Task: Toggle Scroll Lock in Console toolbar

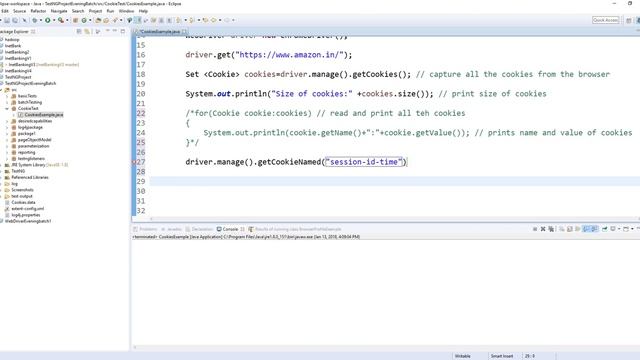Action: click(570, 229)
